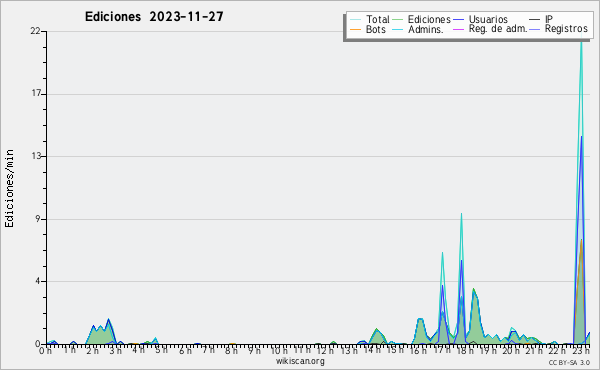Select the Bots legend label
Image resolution: width=600 pixels, height=370 pixels.
(376, 29)
